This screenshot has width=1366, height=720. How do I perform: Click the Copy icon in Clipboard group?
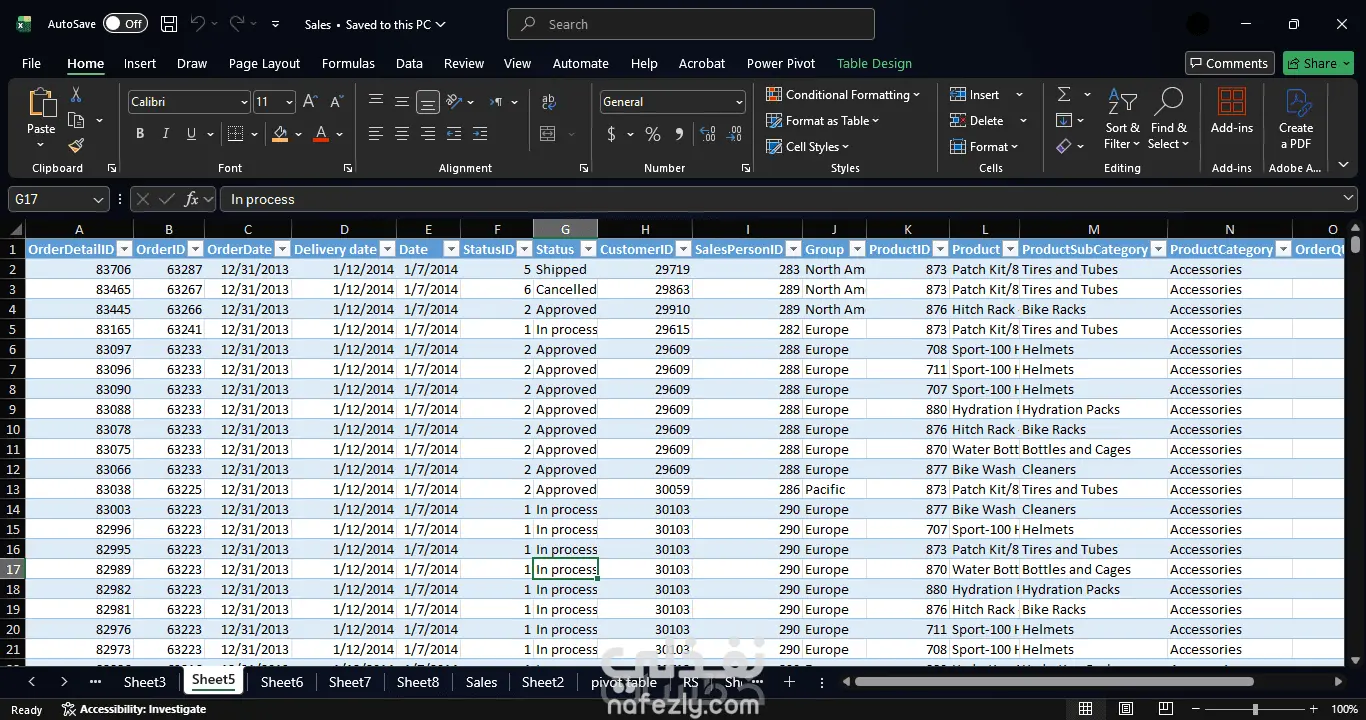[x=76, y=120]
